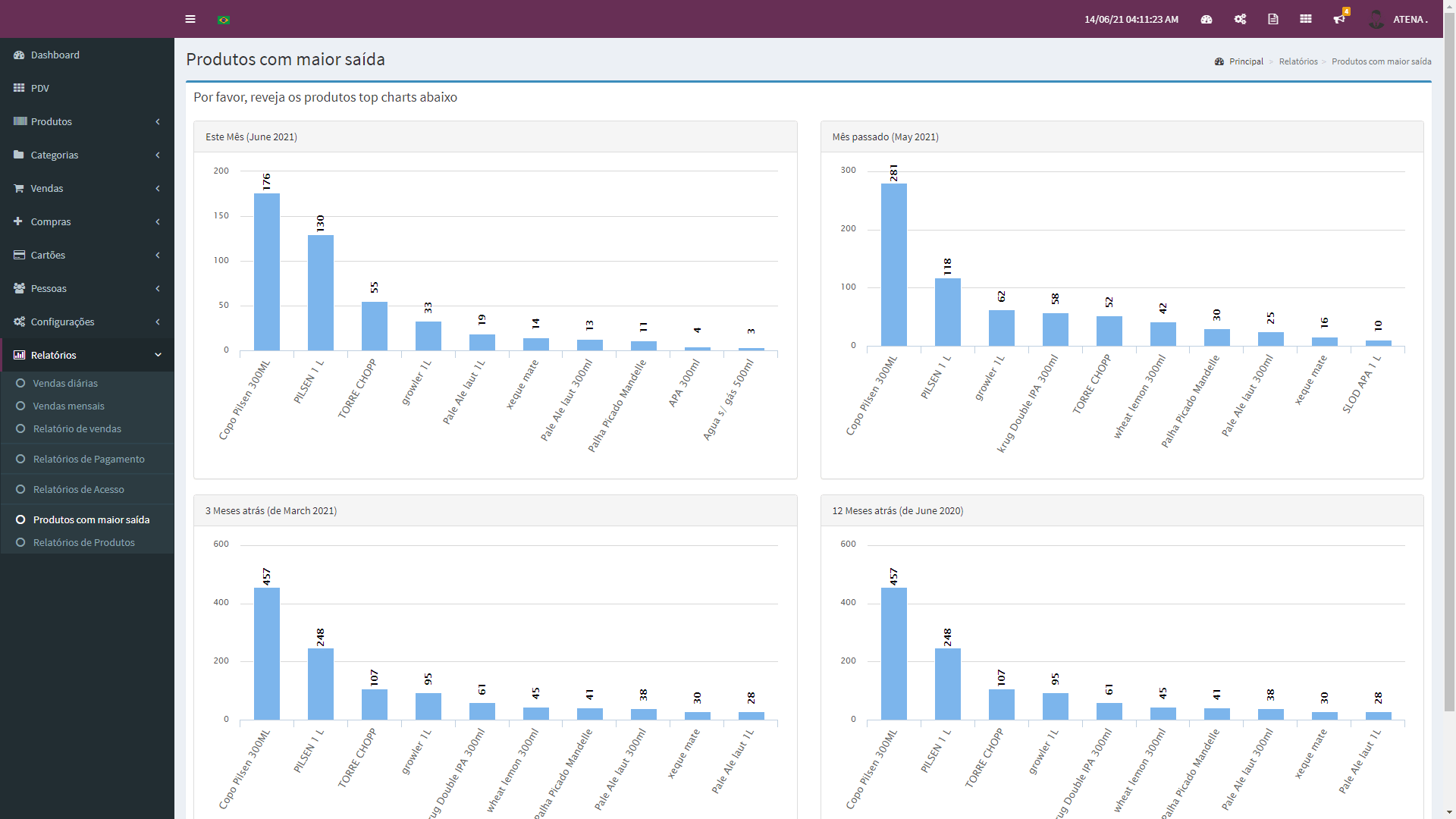Open the dashboard gauge icon in header
This screenshot has width=1456, height=819.
[x=1207, y=19]
